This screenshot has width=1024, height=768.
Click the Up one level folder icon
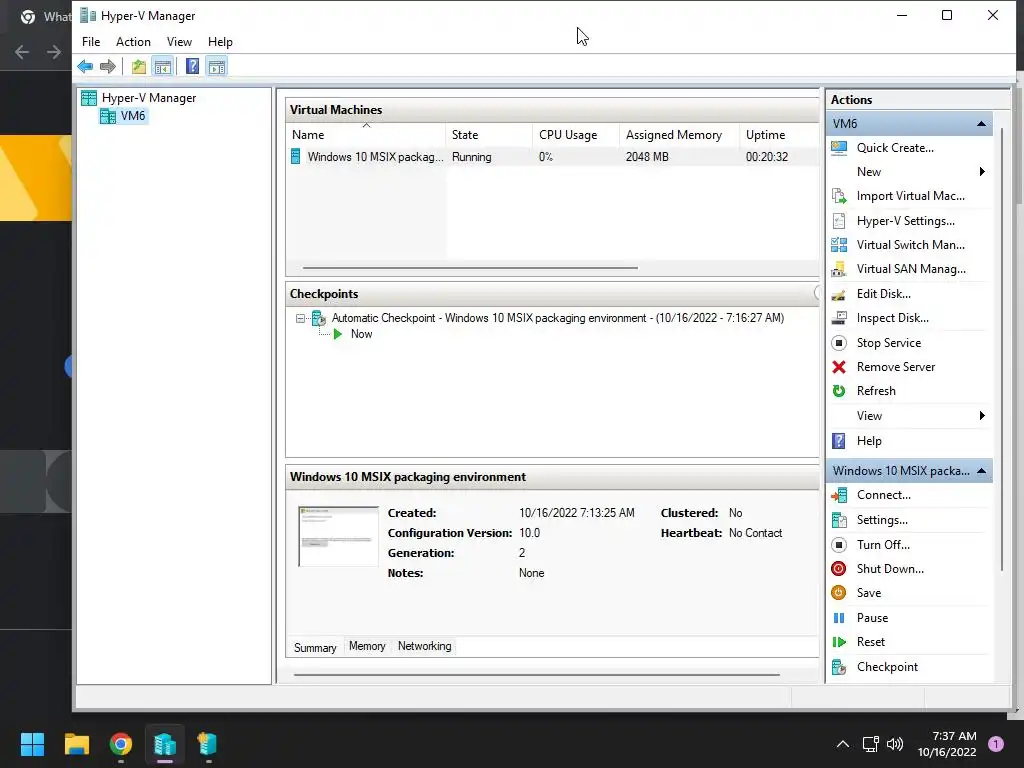[138, 67]
